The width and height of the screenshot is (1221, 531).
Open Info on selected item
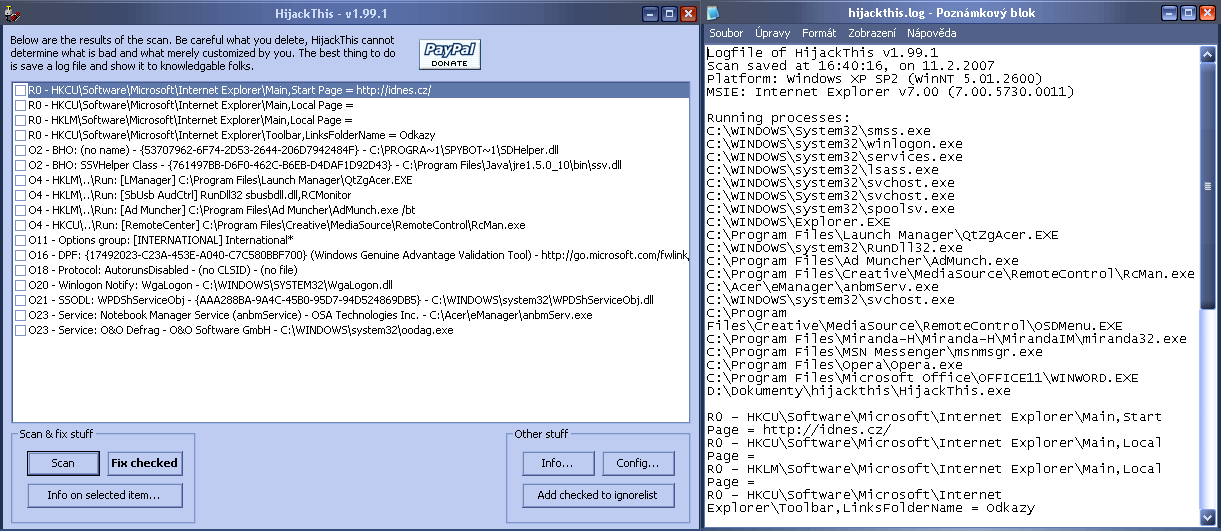click(104, 495)
